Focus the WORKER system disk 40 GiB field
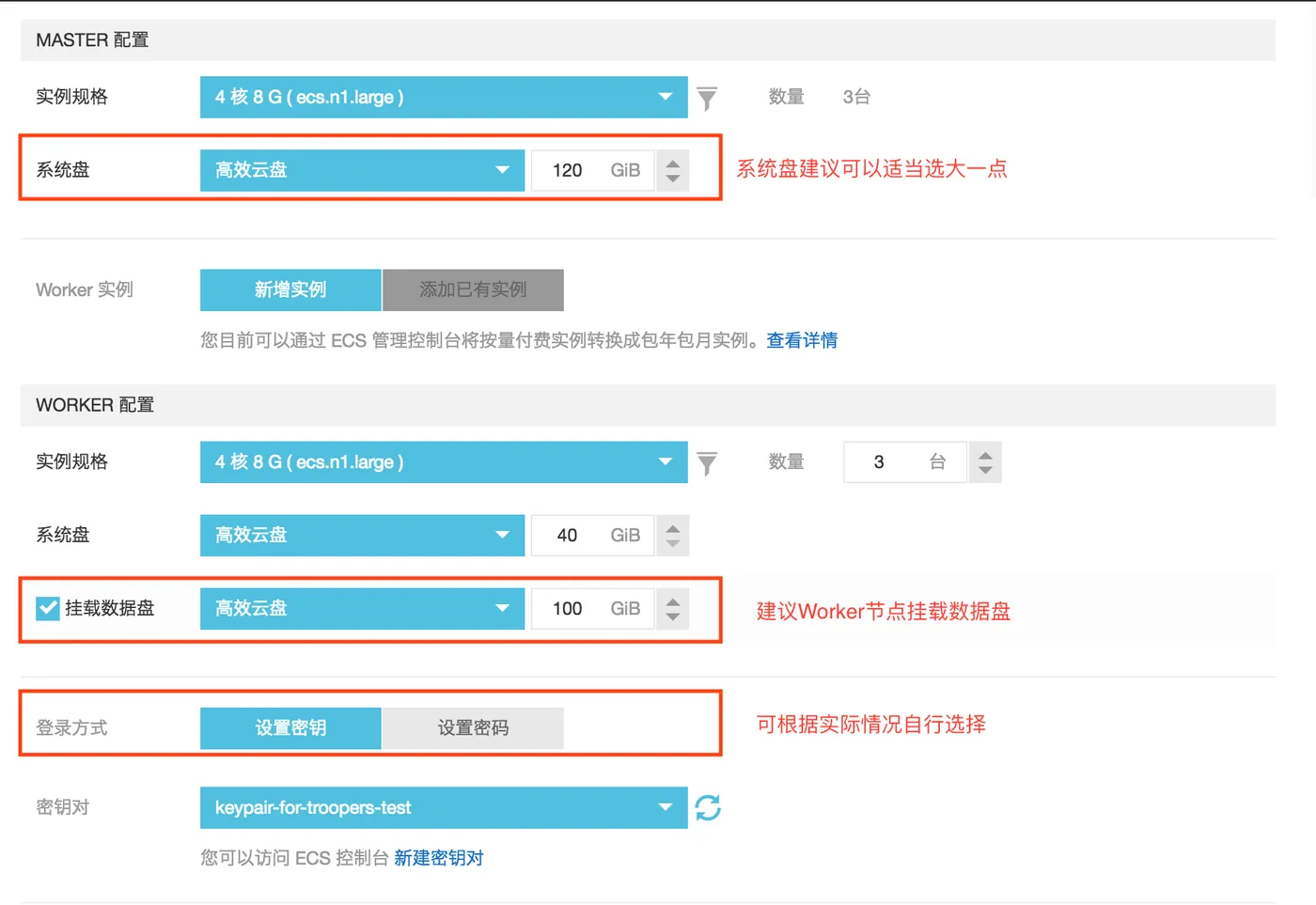Viewport: 1316px width, 905px height. click(x=593, y=535)
